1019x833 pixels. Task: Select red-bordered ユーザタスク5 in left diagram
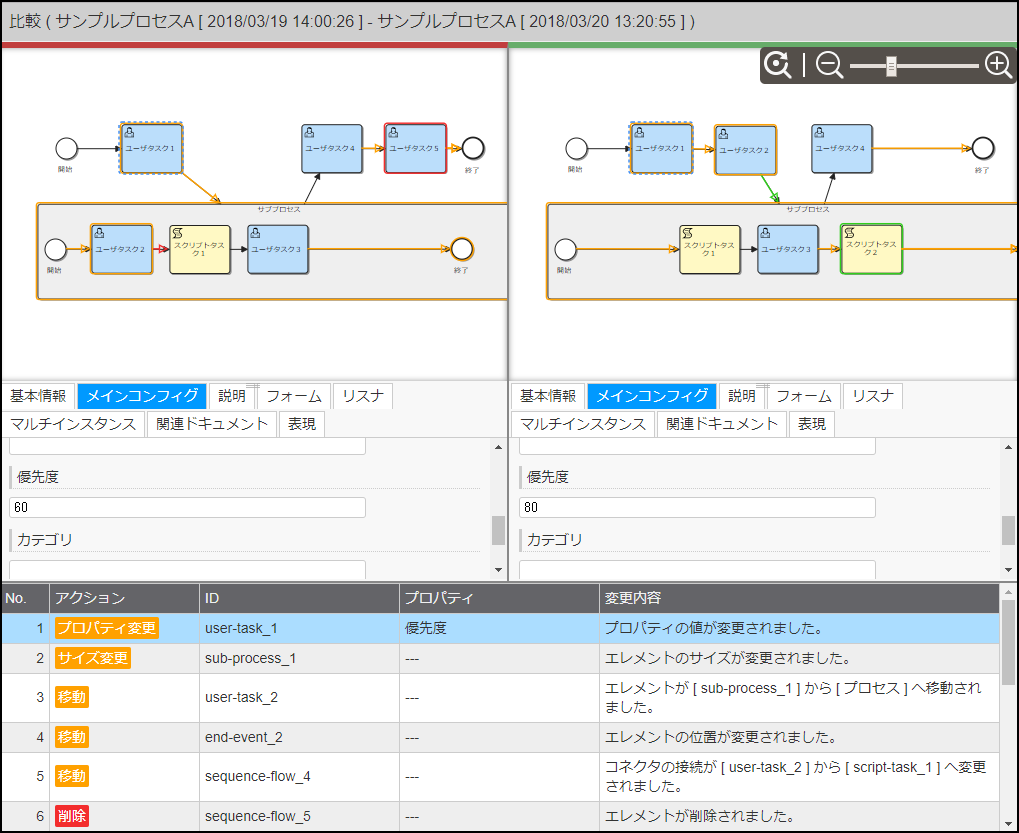415,148
